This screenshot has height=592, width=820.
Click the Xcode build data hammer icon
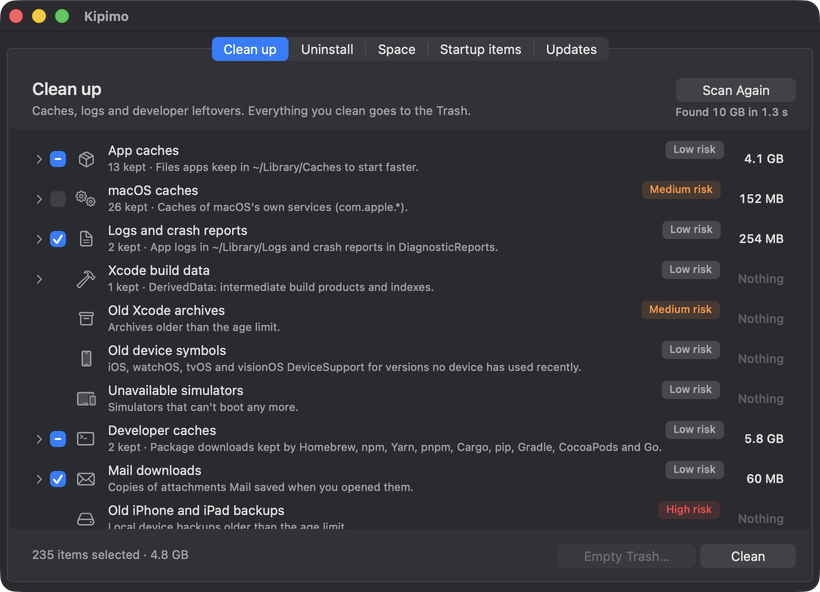[x=86, y=279]
